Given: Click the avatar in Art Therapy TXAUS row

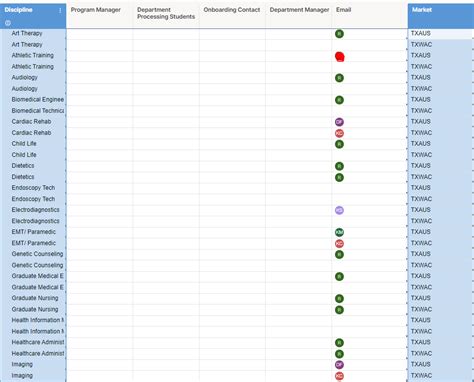Looking at the screenshot, I should [339, 34].
